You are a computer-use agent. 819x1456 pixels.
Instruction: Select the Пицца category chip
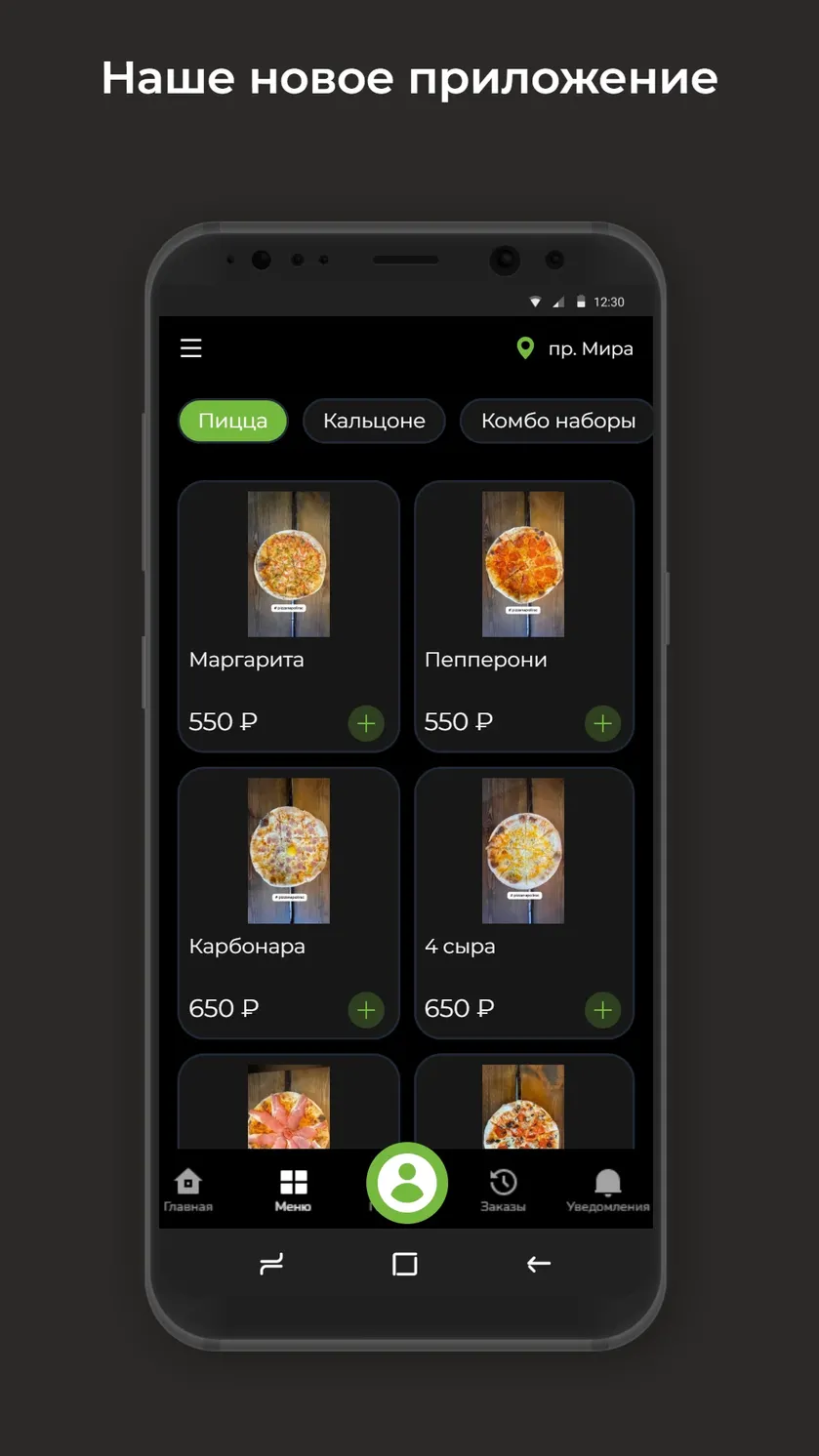(232, 421)
